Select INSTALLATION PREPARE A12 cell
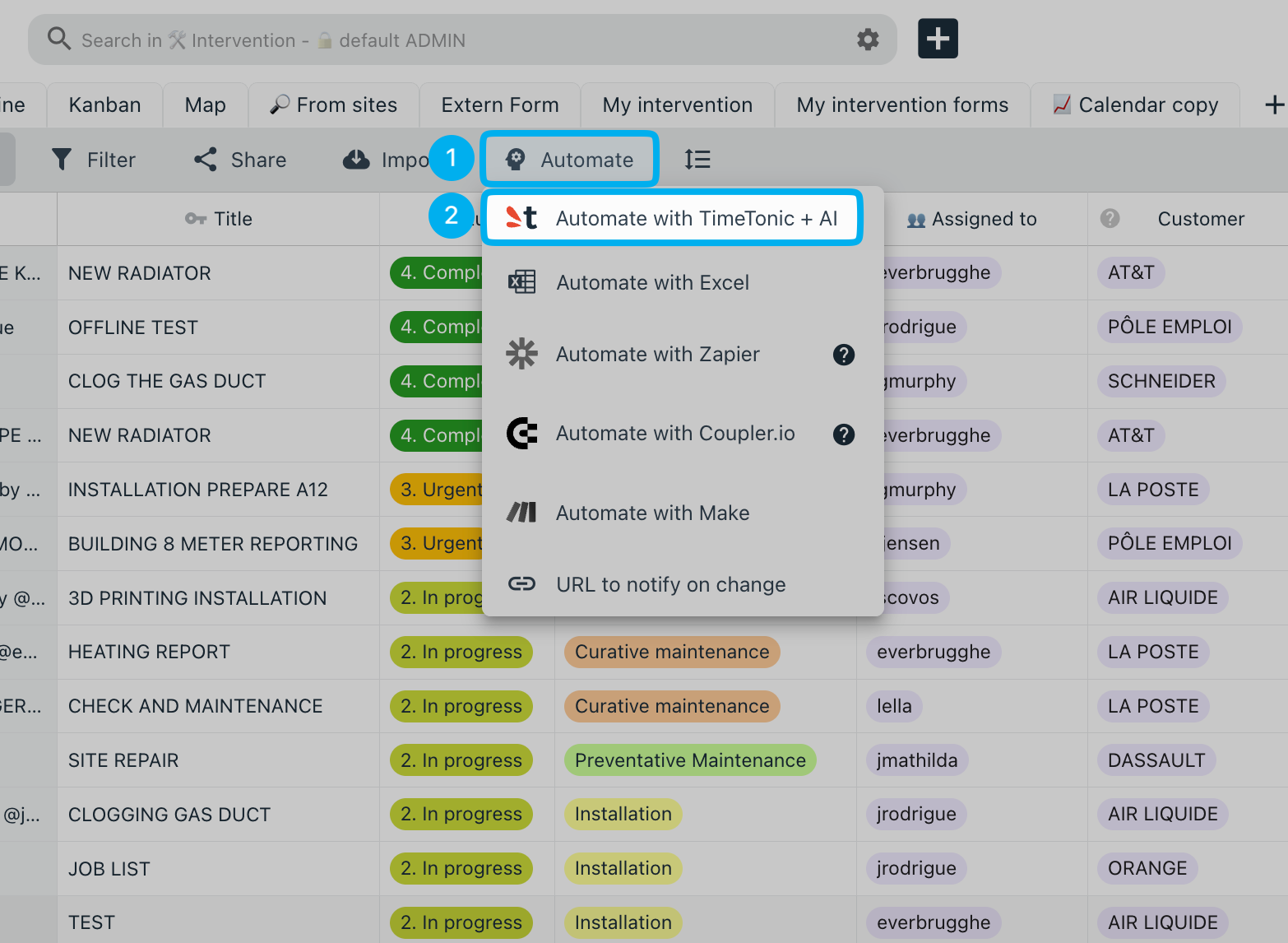The height and width of the screenshot is (943, 1288). click(x=219, y=490)
